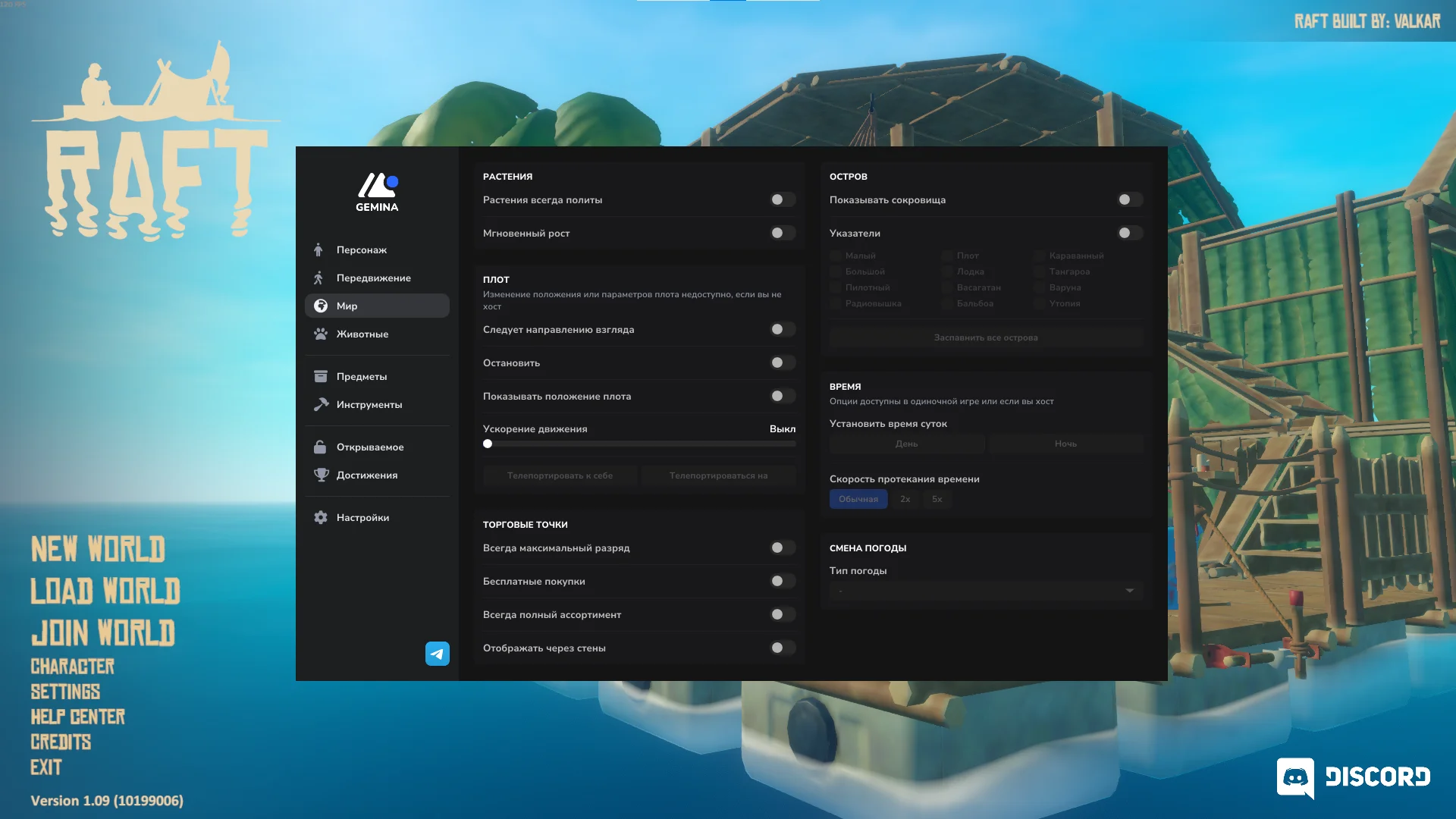This screenshot has width=1456, height=819.
Task: Click the Настройки gear icon
Action: [321, 517]
